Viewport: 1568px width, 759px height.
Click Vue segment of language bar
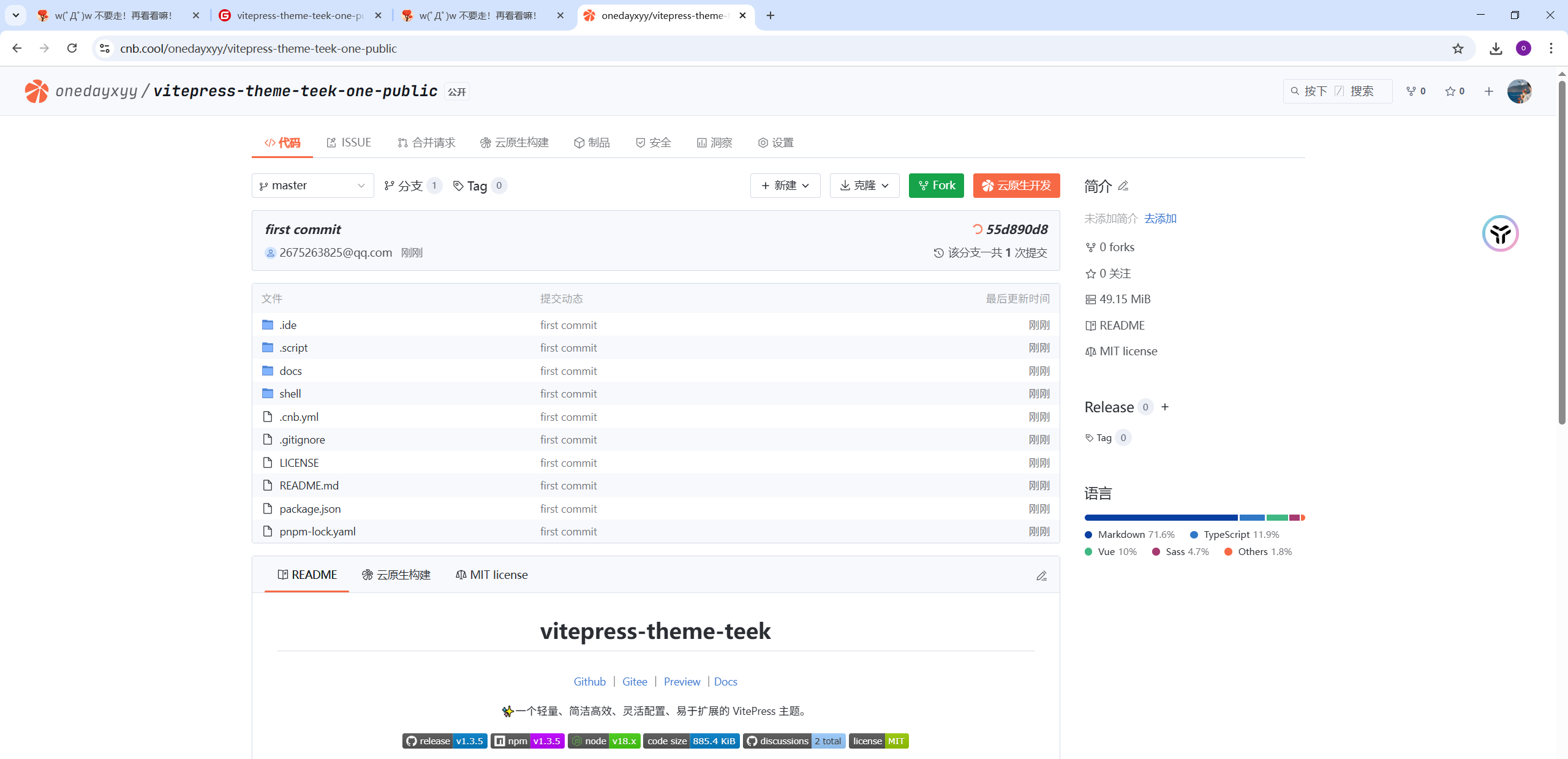[x=1277, y=518]
